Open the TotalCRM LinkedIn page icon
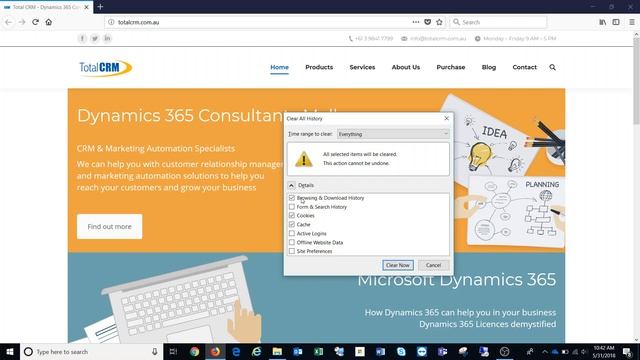Screen dimensions: 640x360 (x=107, y=38)
